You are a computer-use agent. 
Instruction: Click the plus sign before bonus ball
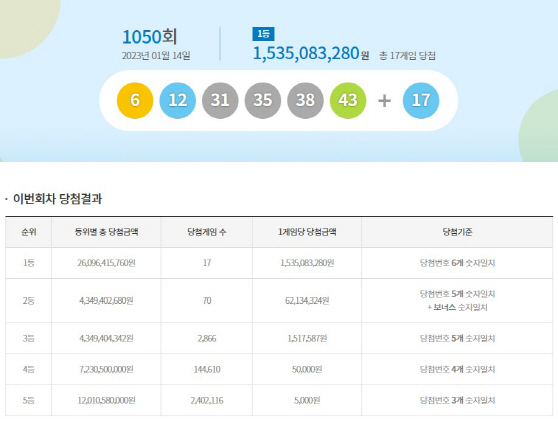(x=384, y=101)
